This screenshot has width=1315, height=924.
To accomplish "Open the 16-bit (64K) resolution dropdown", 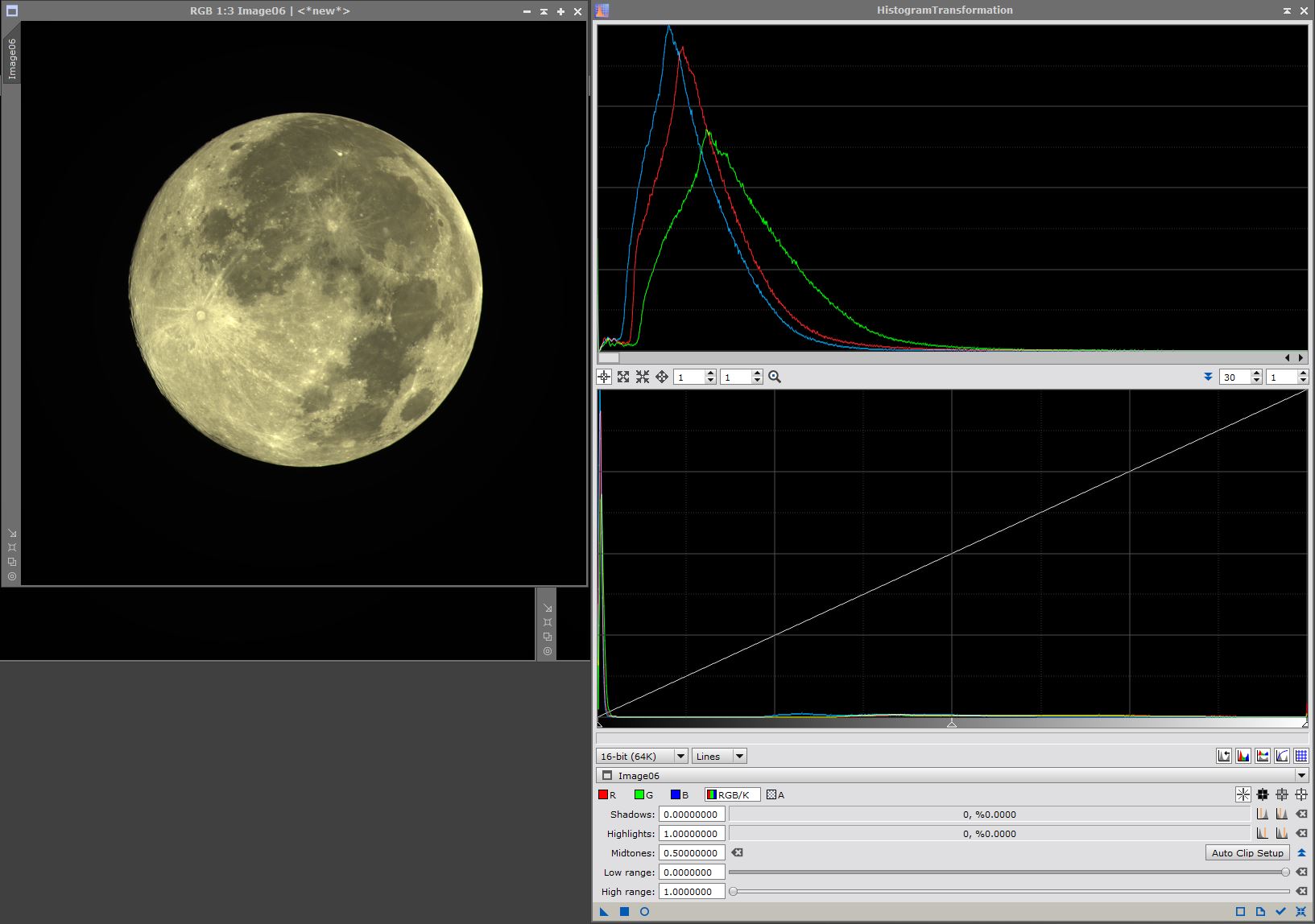I will pos(642,756).
